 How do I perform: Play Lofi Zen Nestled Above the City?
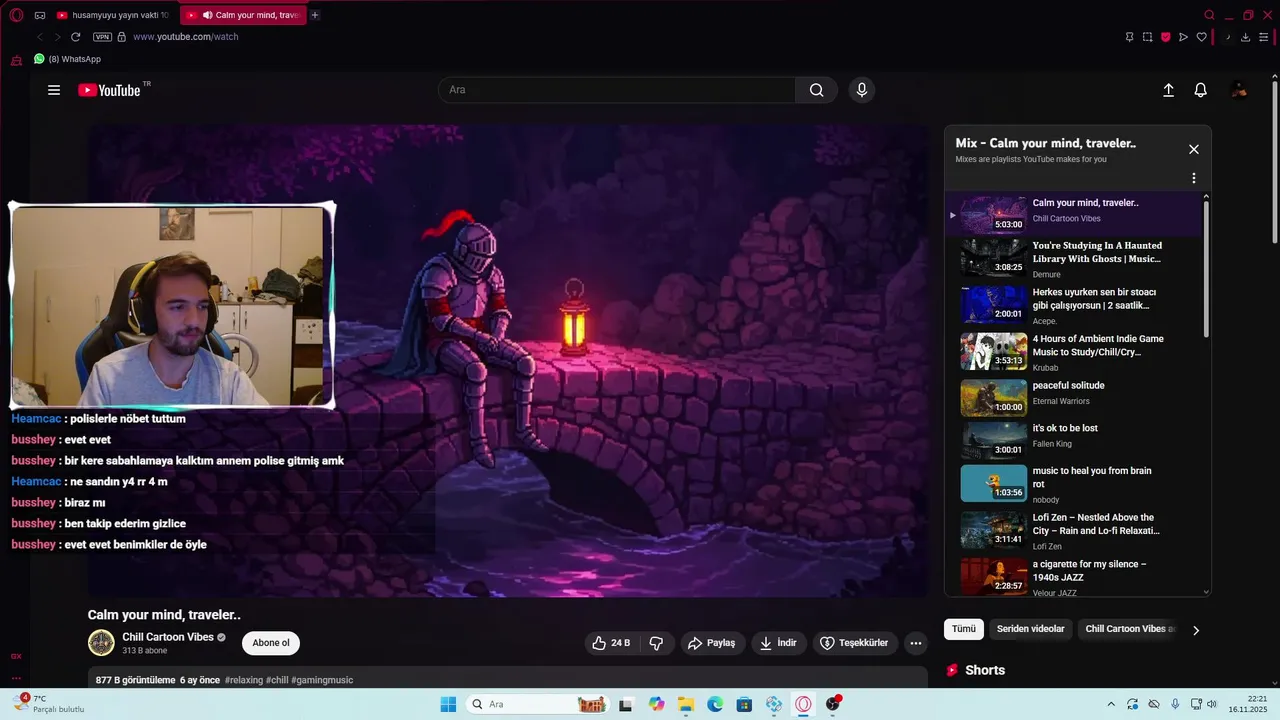1075,531
